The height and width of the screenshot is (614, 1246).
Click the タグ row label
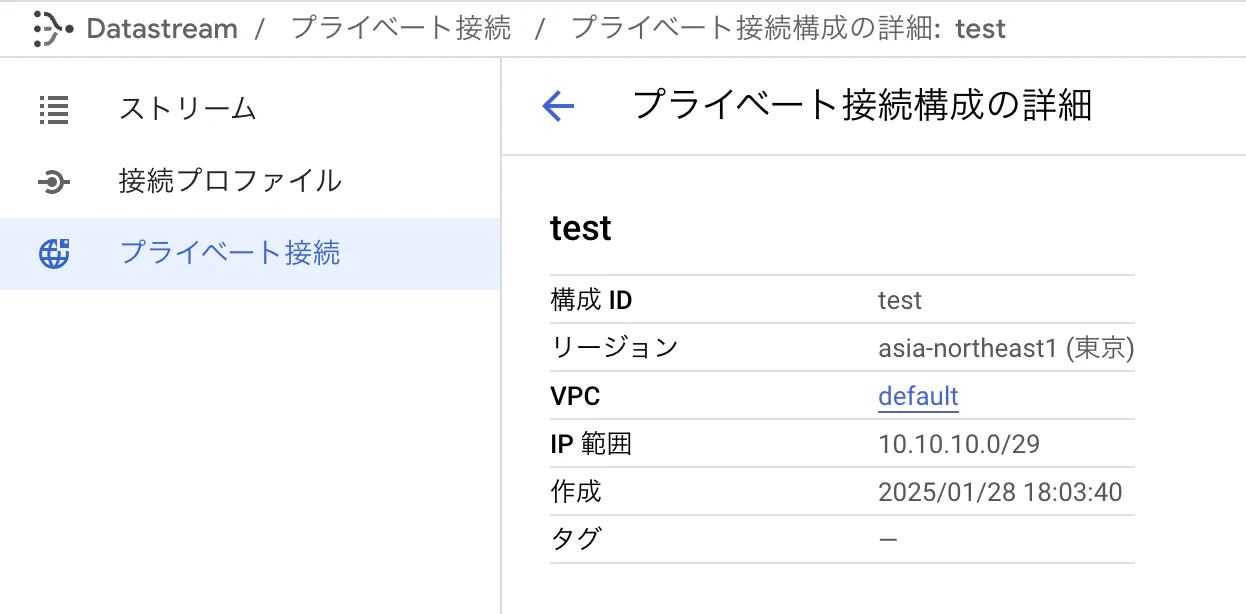pyautogui.click(x=576, y=540)
